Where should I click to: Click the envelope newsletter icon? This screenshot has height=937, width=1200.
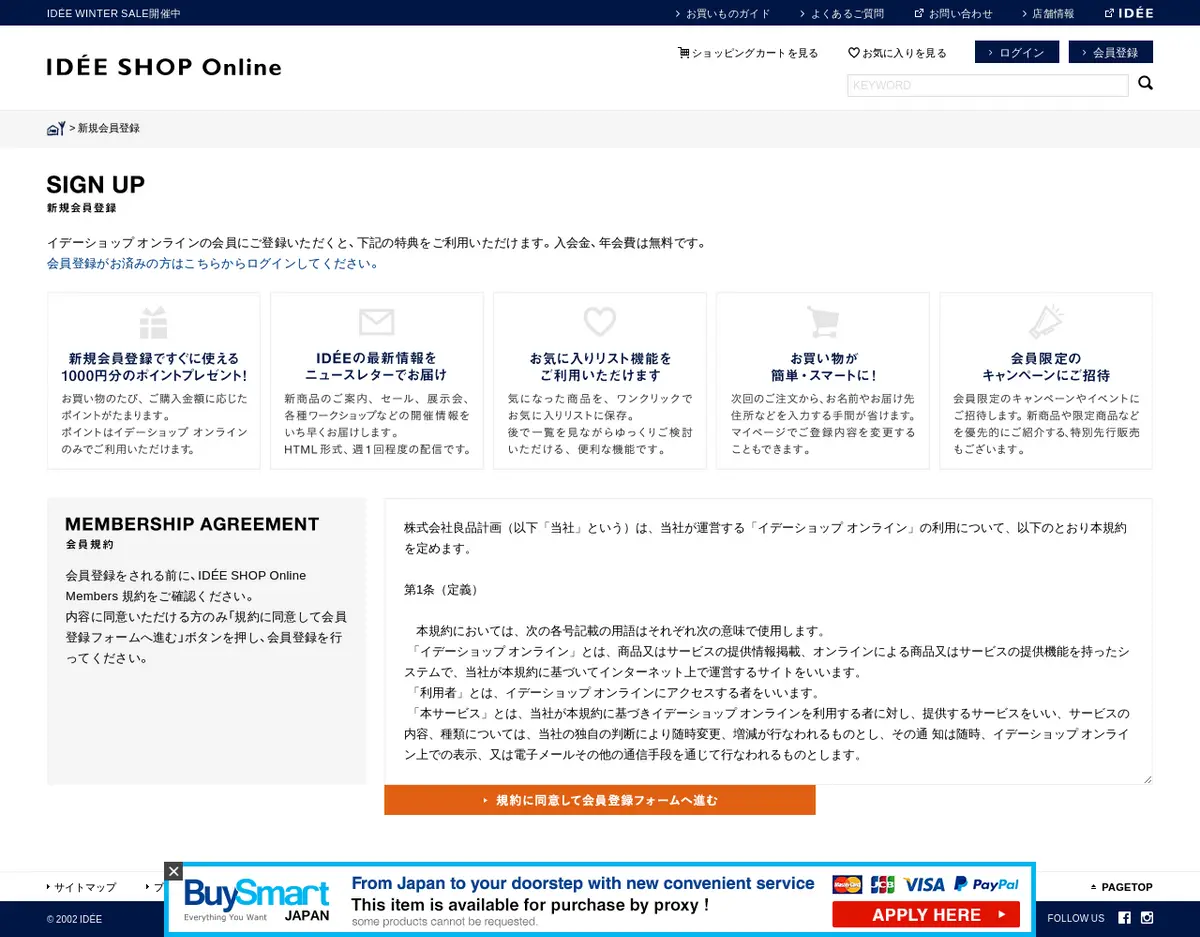[x=377, y=322]
